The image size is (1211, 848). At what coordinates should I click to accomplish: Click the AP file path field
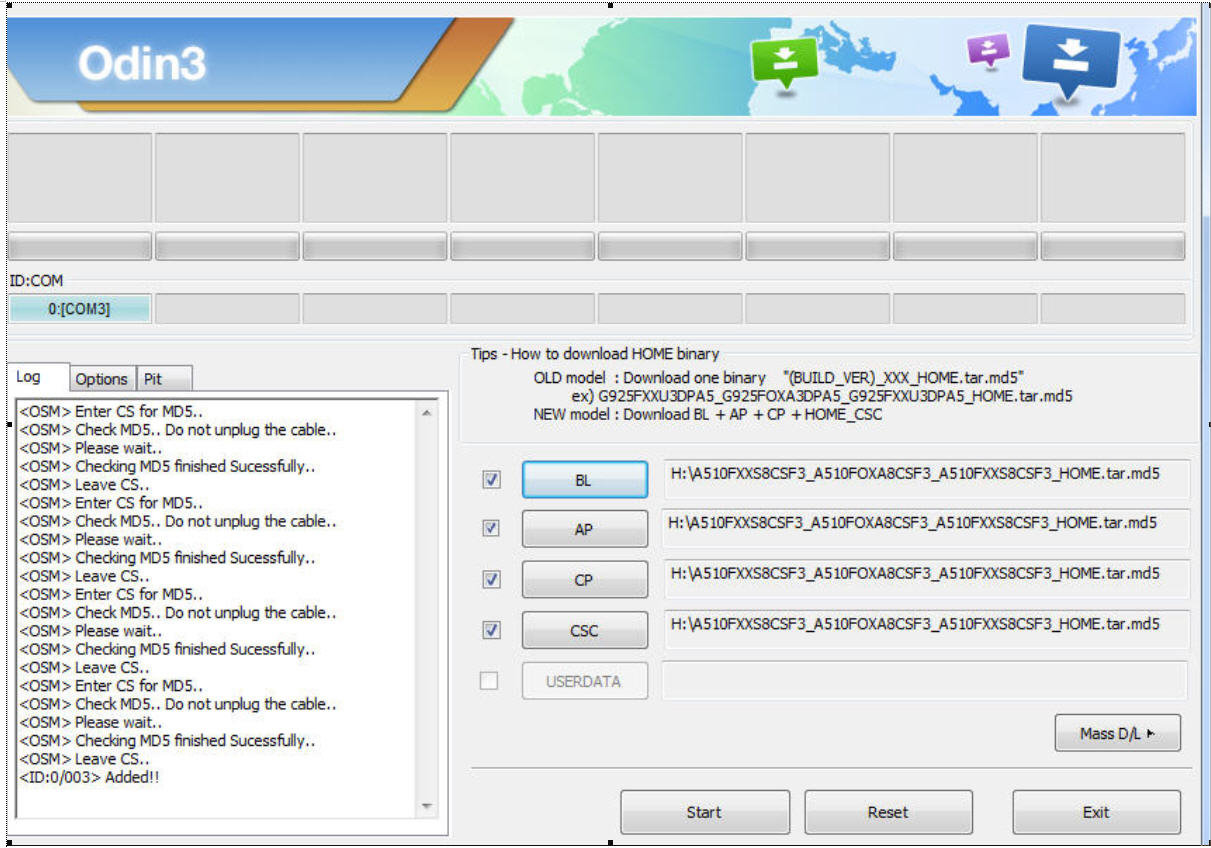[926, 528]
